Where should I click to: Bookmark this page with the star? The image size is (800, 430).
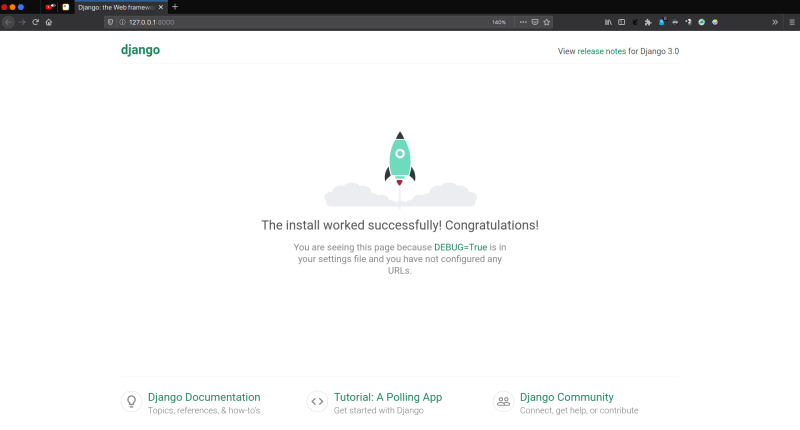pos(546,22)
